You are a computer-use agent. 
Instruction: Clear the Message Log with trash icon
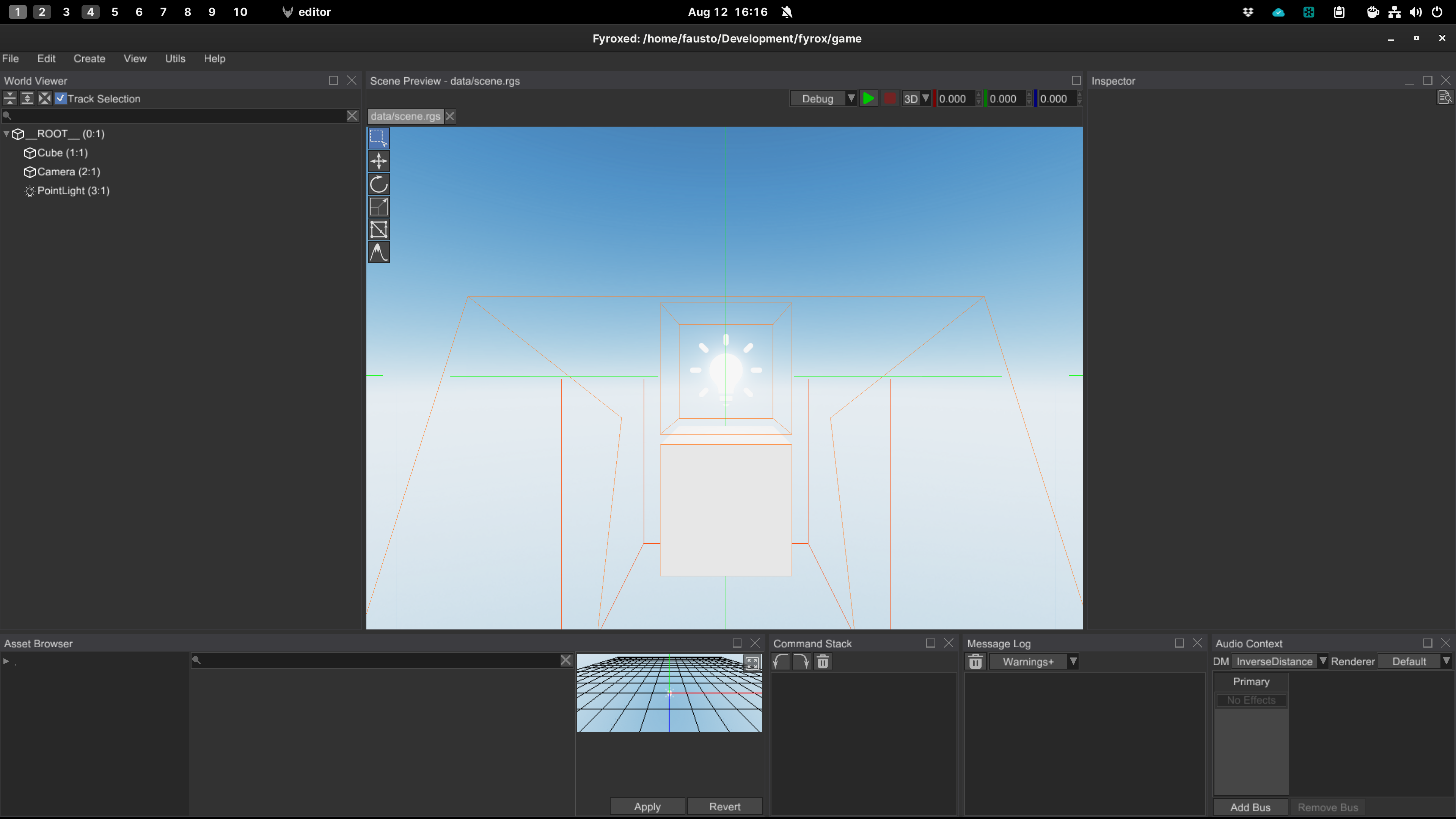[975, 661]
